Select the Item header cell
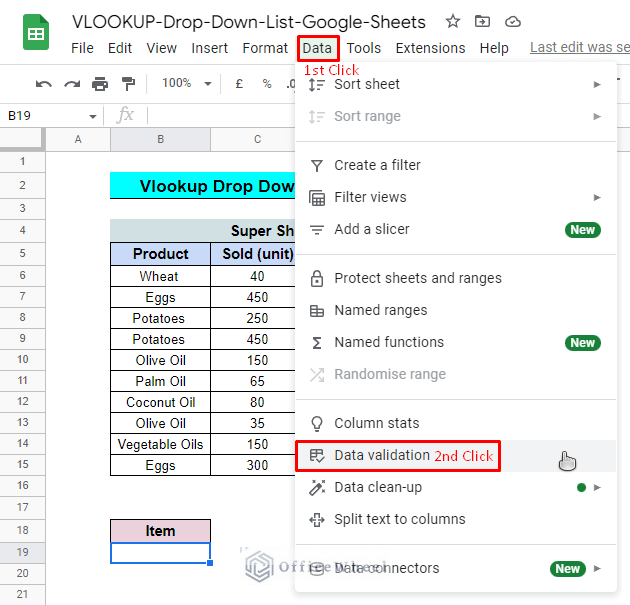The width and height of the screenshot is (630, 605). [160, 531]
